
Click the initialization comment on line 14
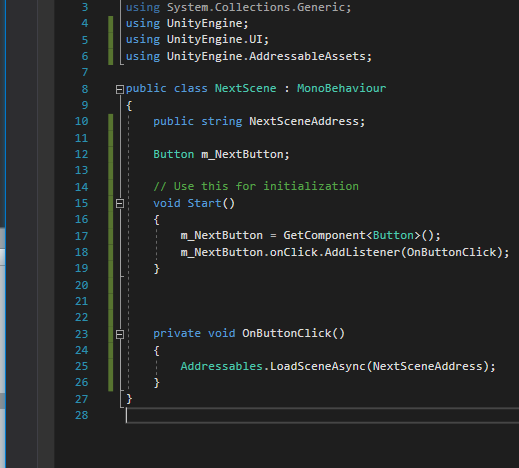(256, 186)
